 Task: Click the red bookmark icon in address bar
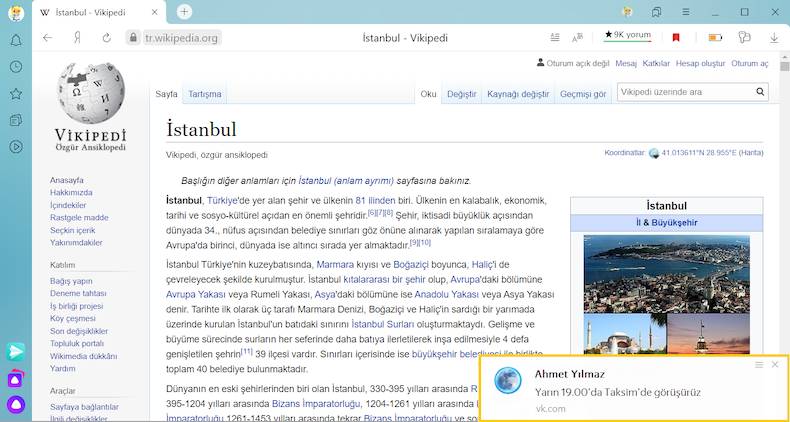tap(676, 38)
